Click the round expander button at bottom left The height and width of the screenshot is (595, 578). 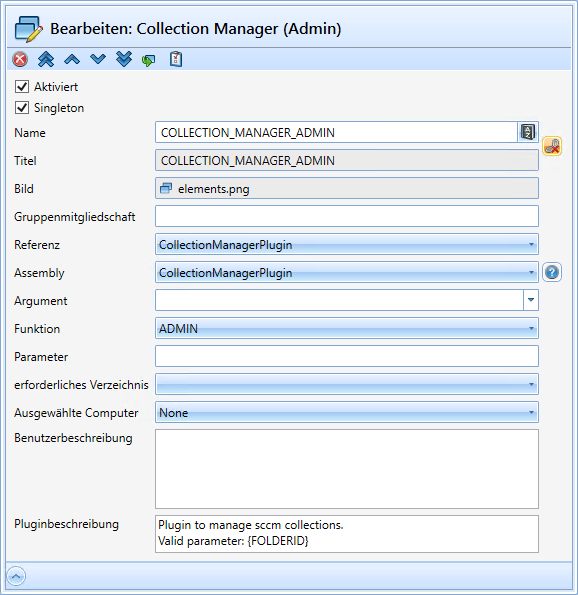point(16,577)
